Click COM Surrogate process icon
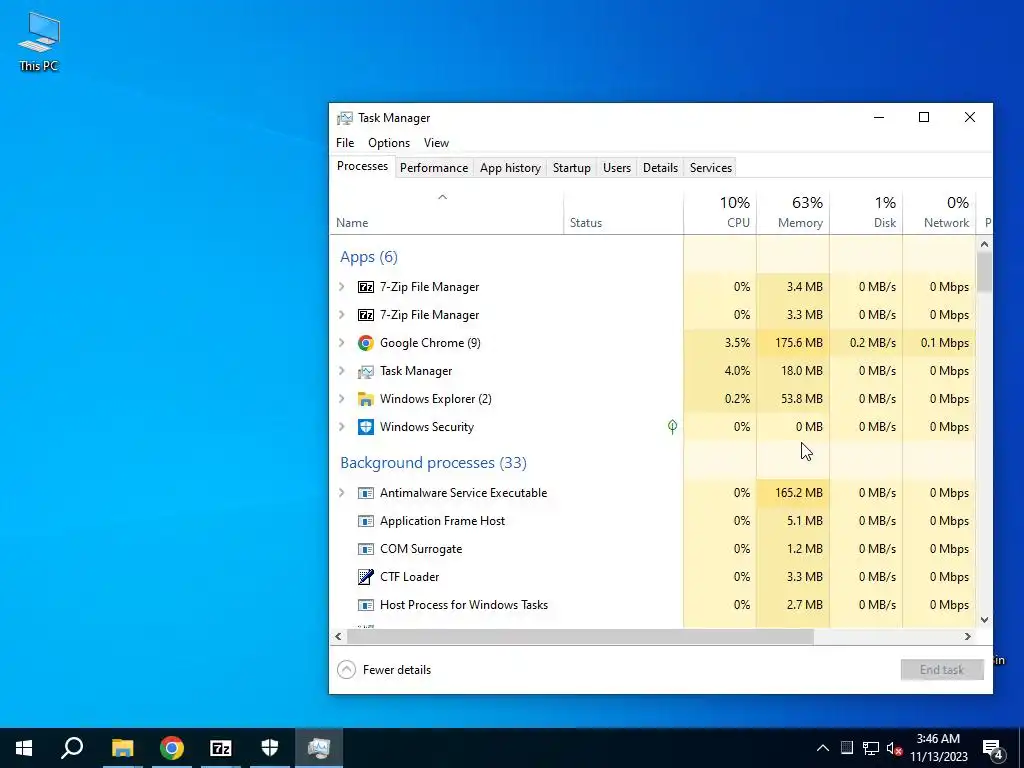This screenshot has width=1024, height=768. (366, 549)
